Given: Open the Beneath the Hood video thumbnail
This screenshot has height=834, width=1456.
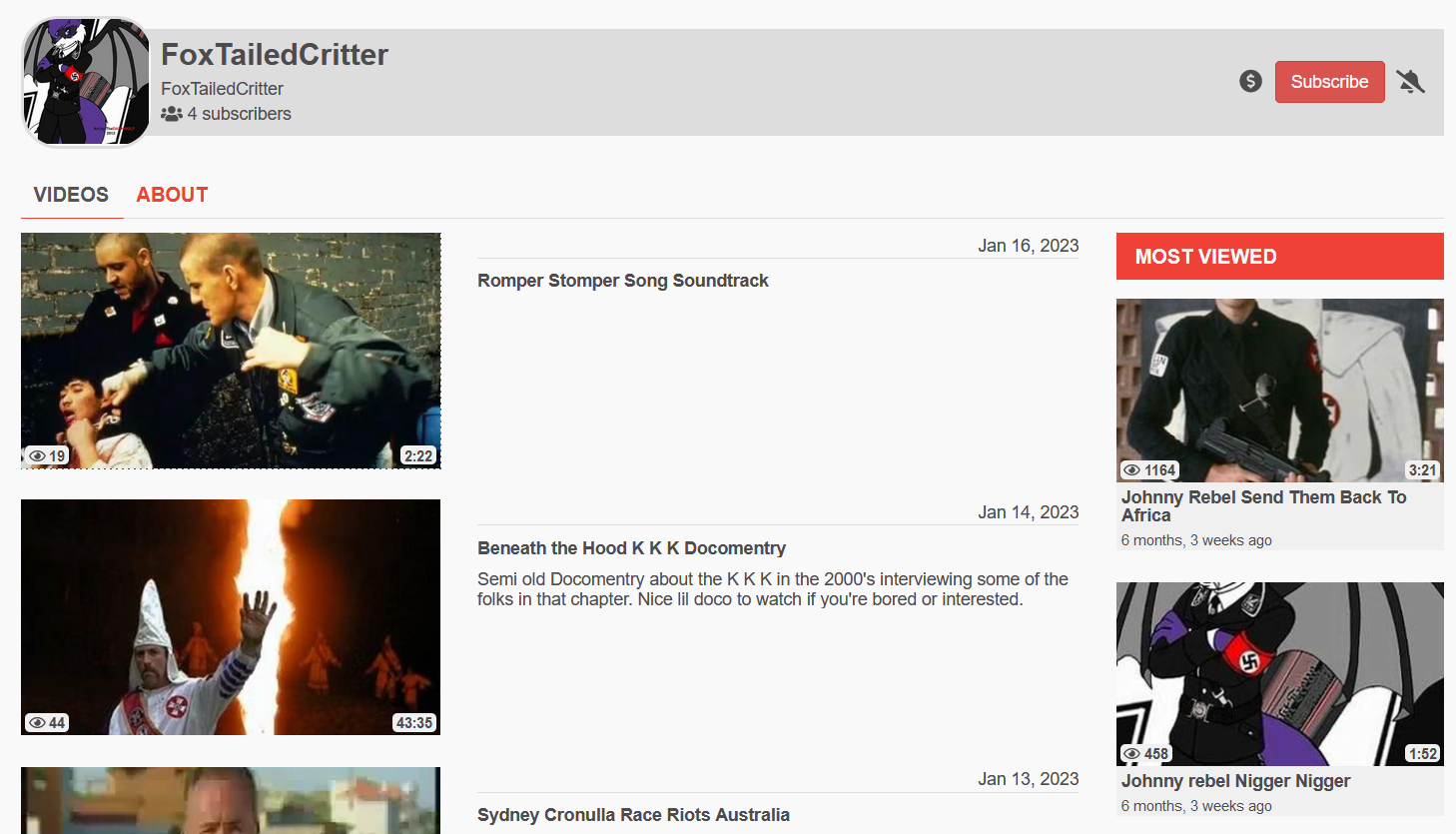Looking at the screenshot, I should [231, 617].
